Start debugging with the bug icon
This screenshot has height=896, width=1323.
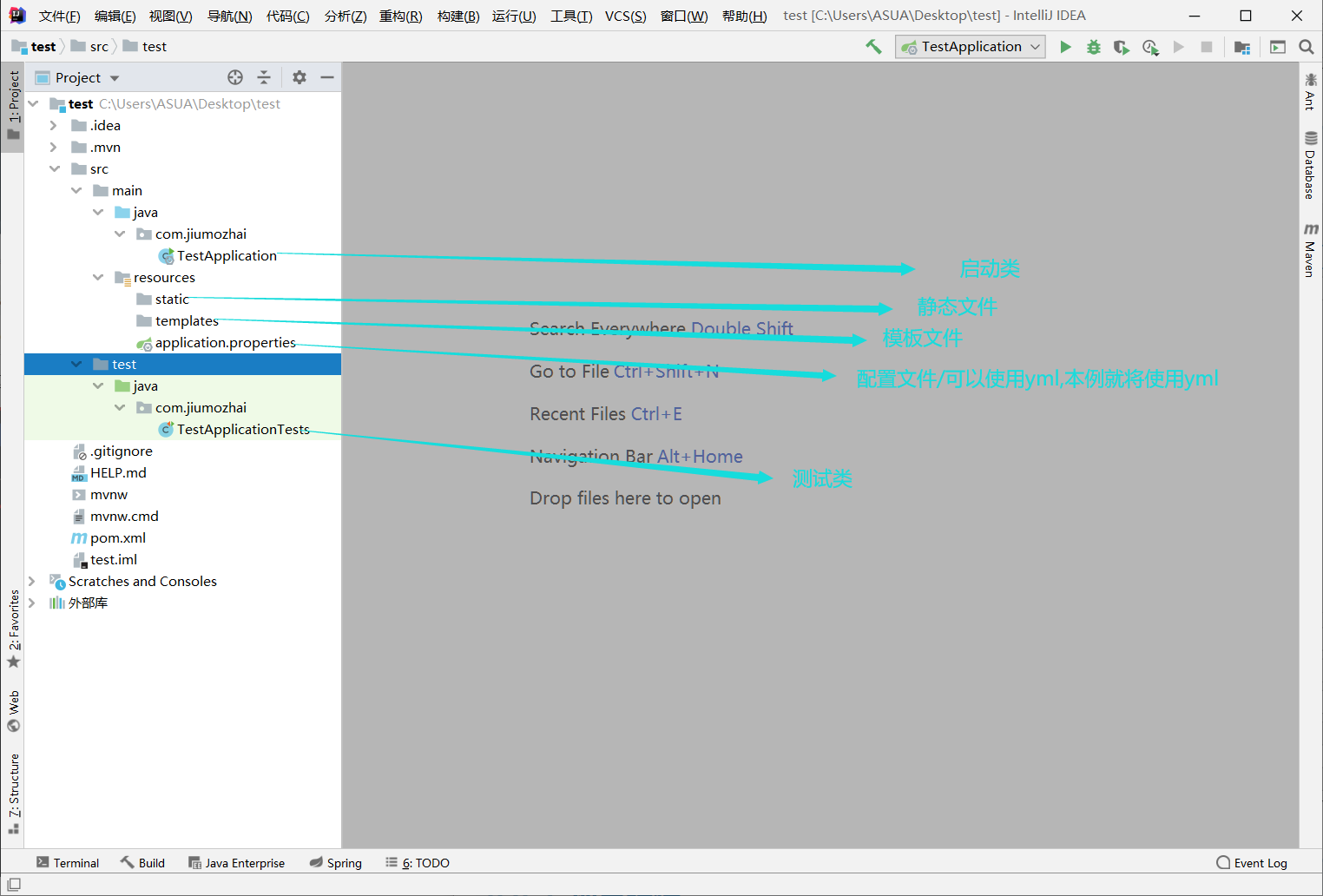click(1094, 47)
